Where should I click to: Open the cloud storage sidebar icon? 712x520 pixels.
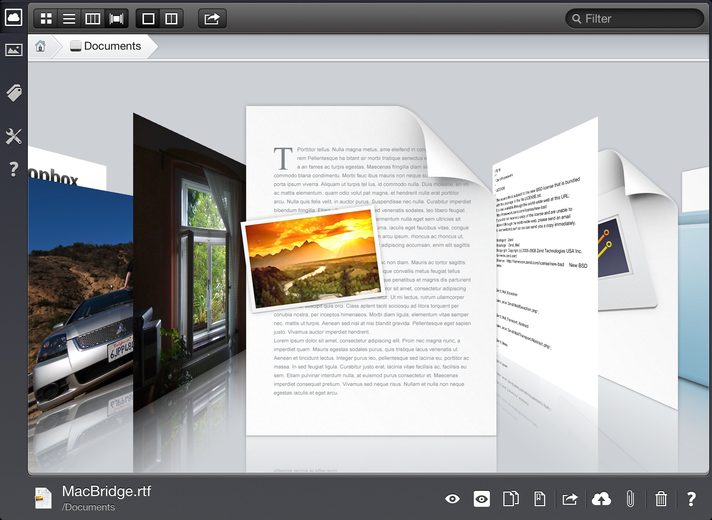14,18
